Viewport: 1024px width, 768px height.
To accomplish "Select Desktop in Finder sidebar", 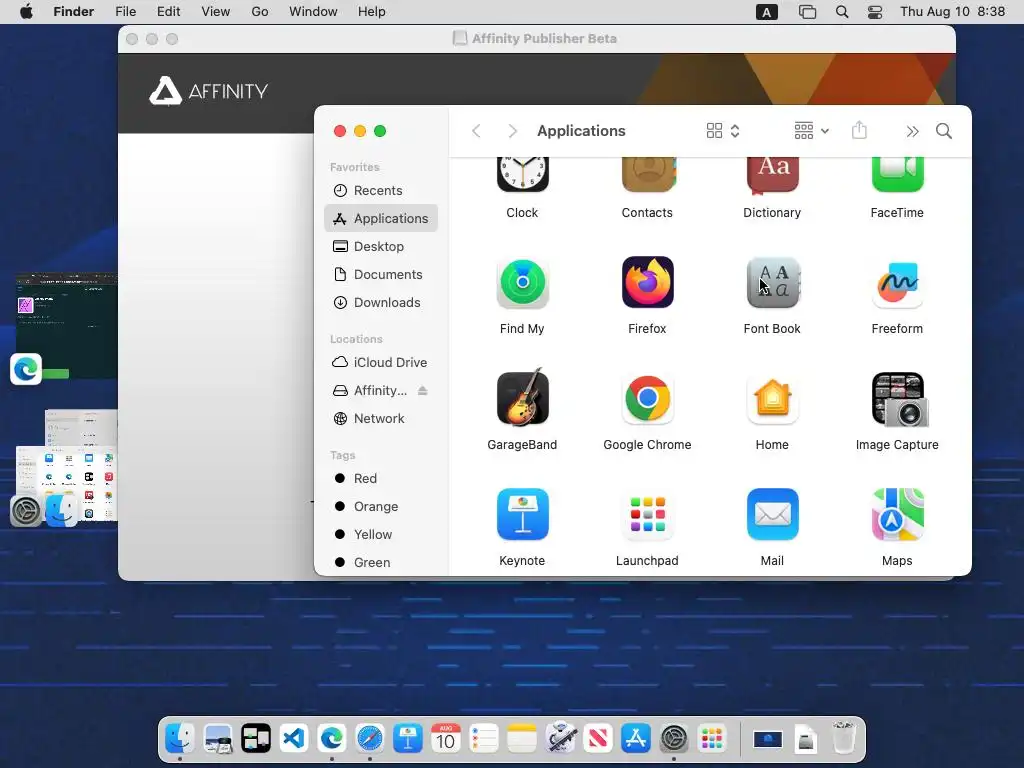I will [x=381, y=246].
